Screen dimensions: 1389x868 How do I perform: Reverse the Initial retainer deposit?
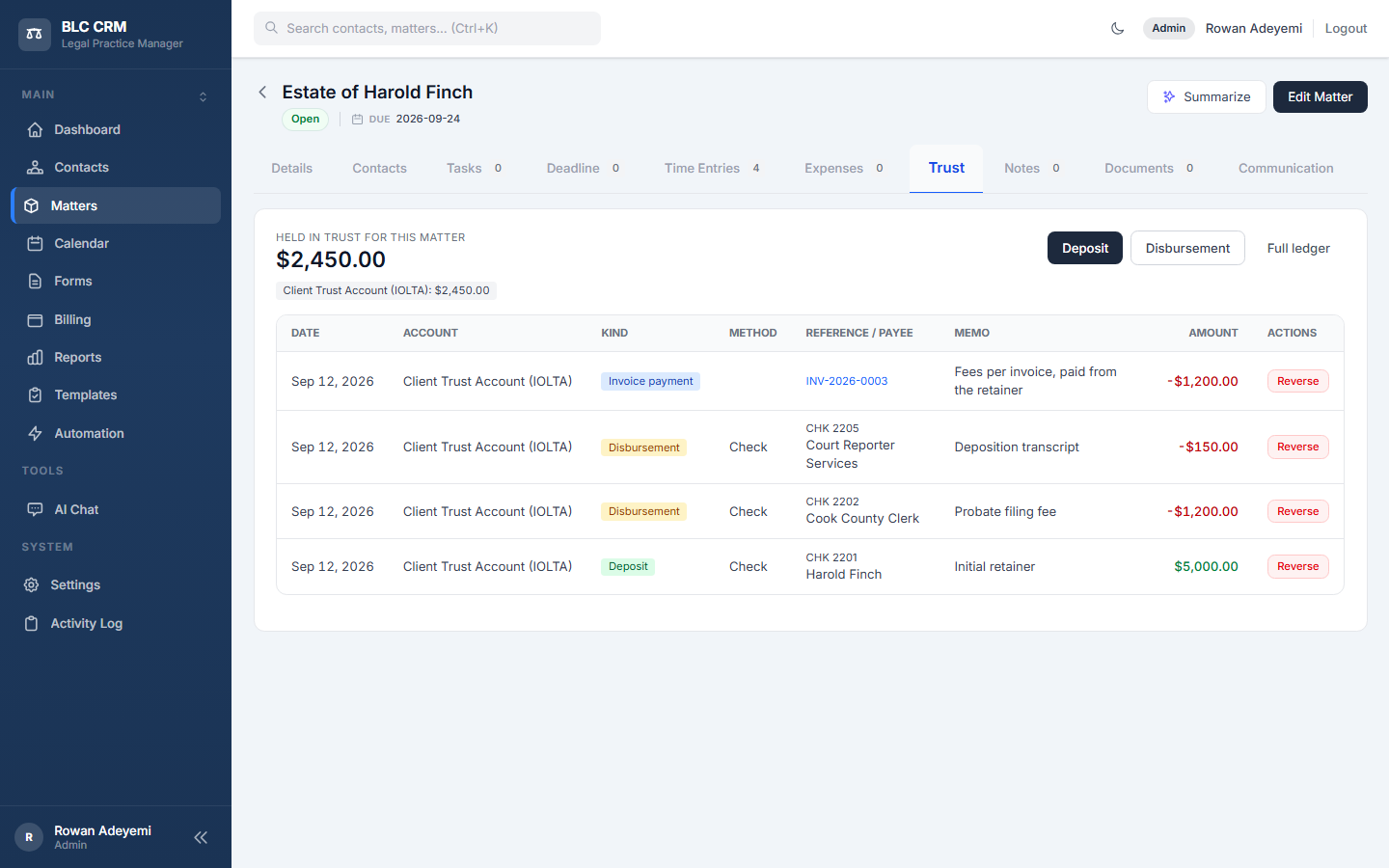(1297, 566)
